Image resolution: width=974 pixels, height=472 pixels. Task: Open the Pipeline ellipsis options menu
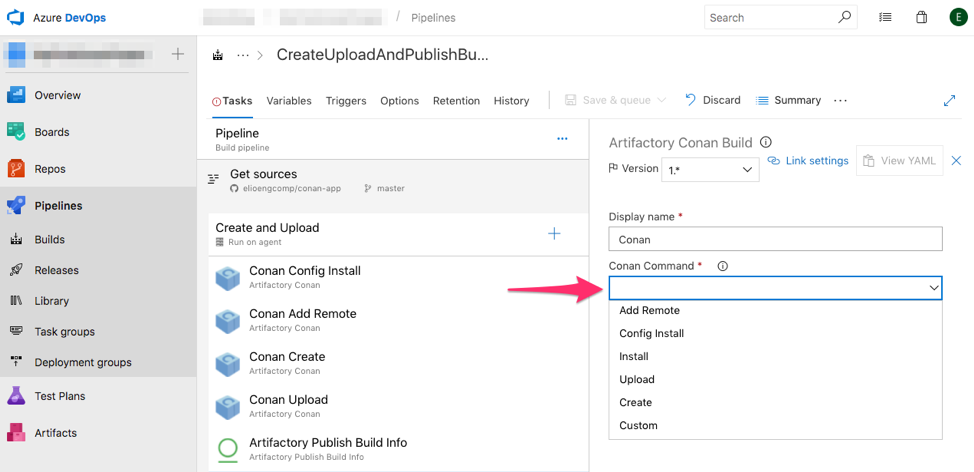point(562,139)
